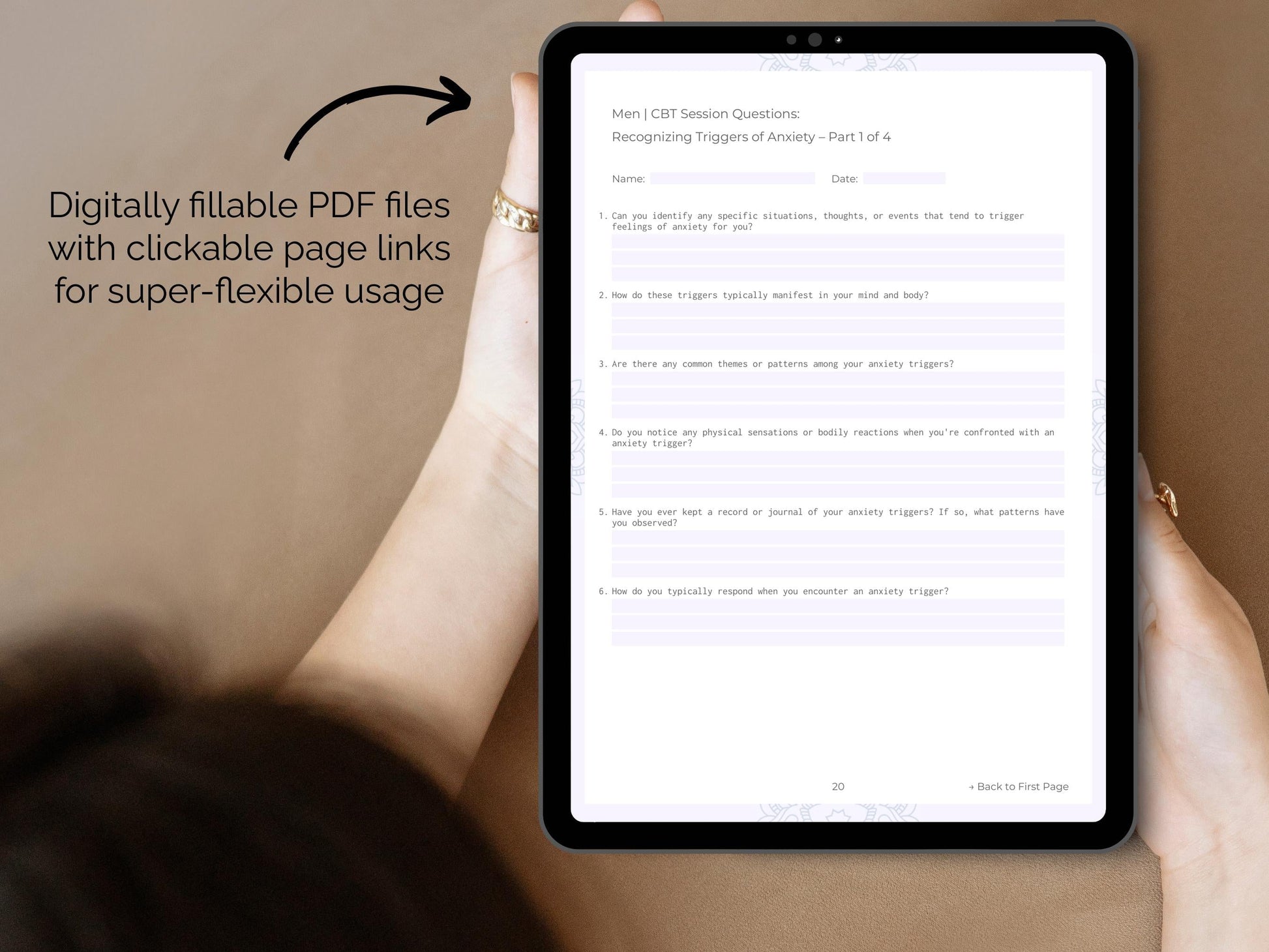The width and height of the screenshot is (1269, 952).
Task: Click the Date input field
Action: (x=905, y=177)
